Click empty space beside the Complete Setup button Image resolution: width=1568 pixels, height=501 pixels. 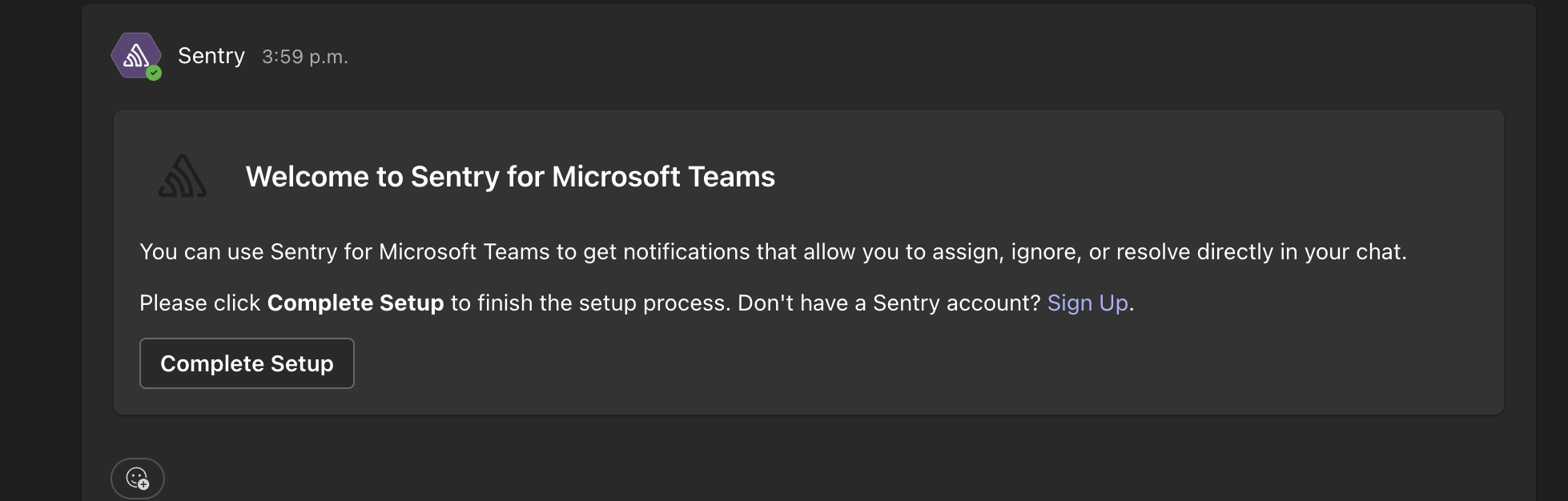881,363
